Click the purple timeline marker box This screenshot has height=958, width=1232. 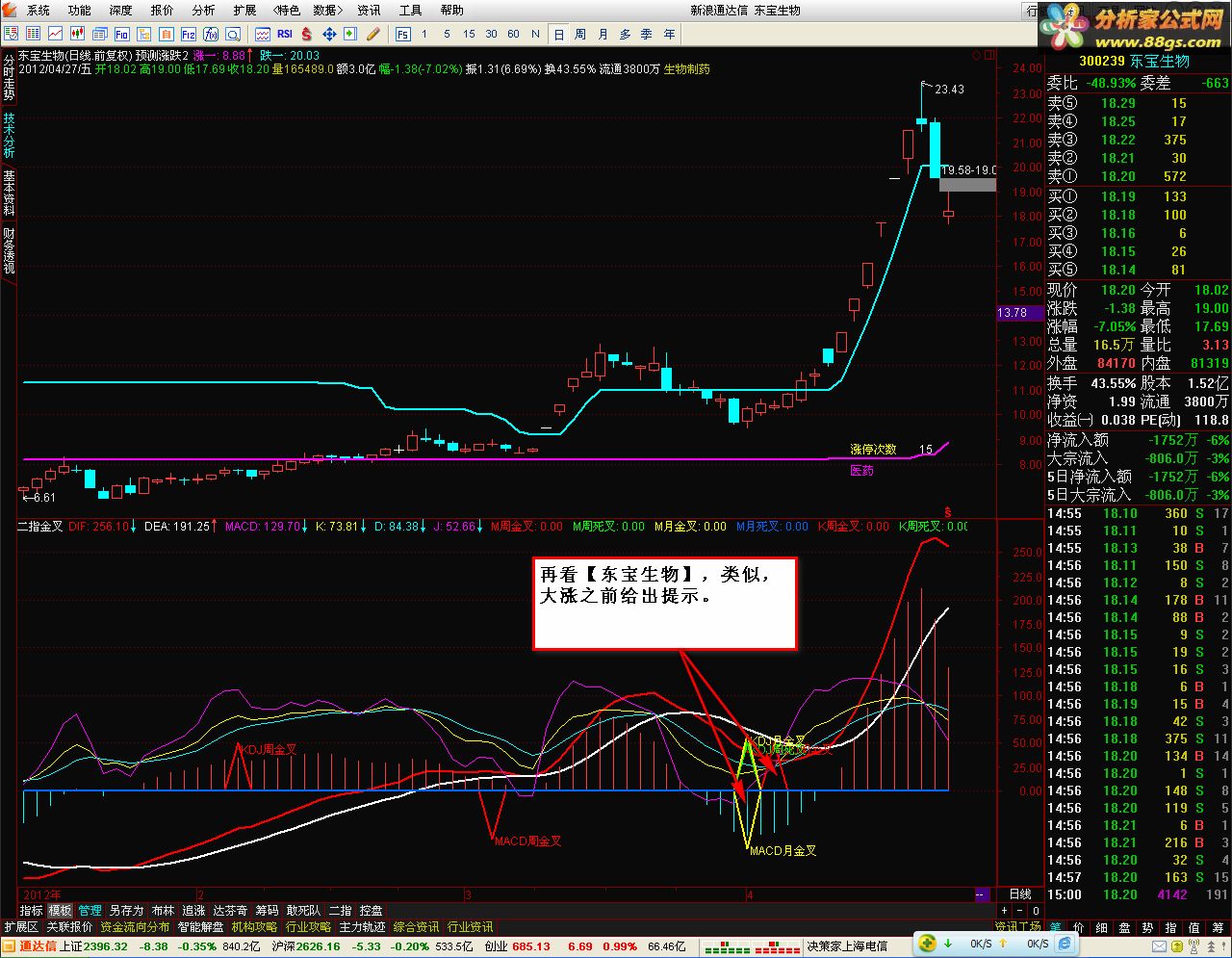pyautogui.click(x=982, y=894)
